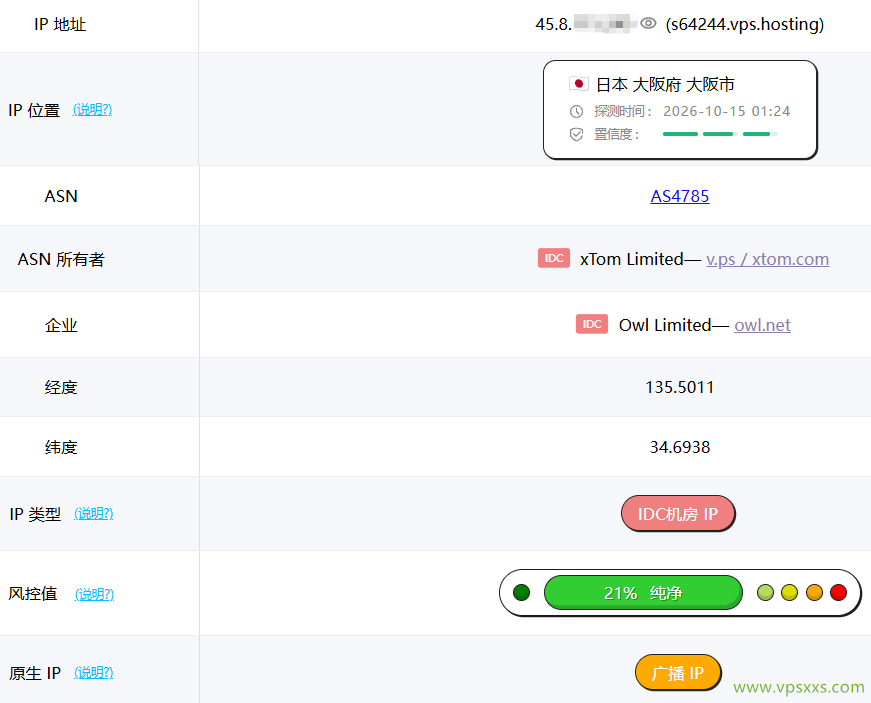871x703 pixels.
Task: Click the Japan flag icon
Action: pos(579,84)
